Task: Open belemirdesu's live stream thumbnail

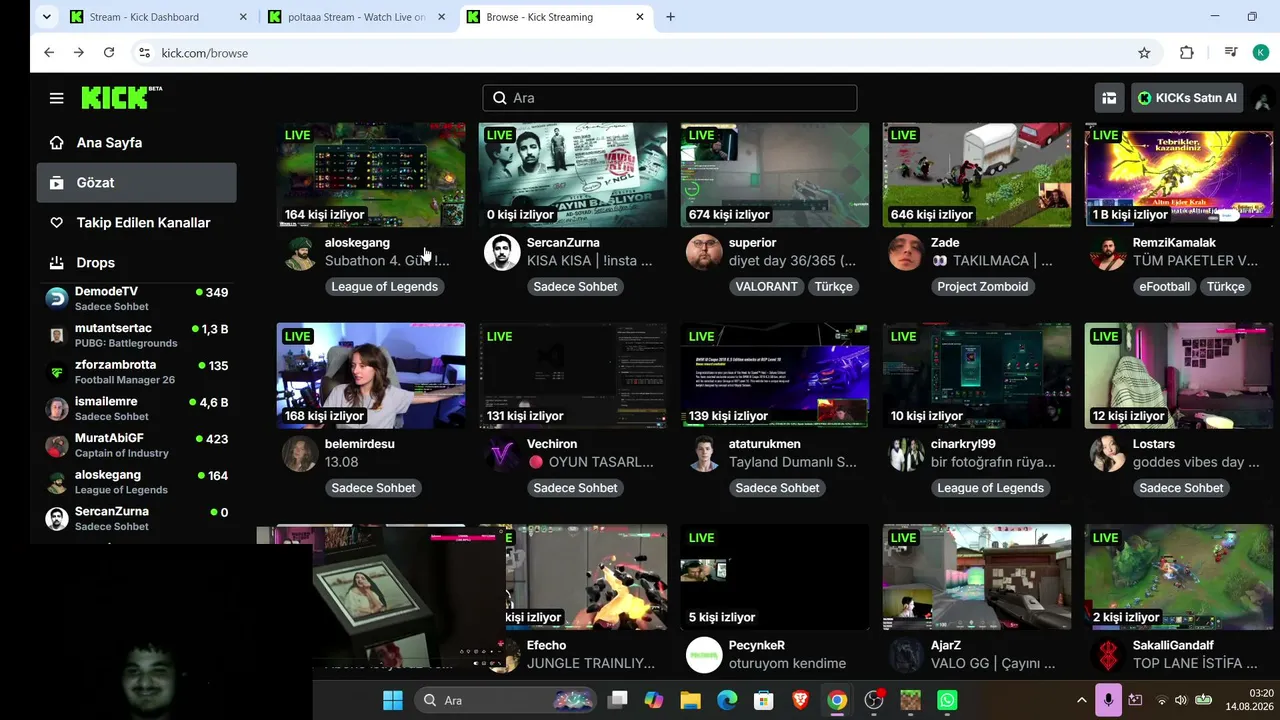Action: 371,375
